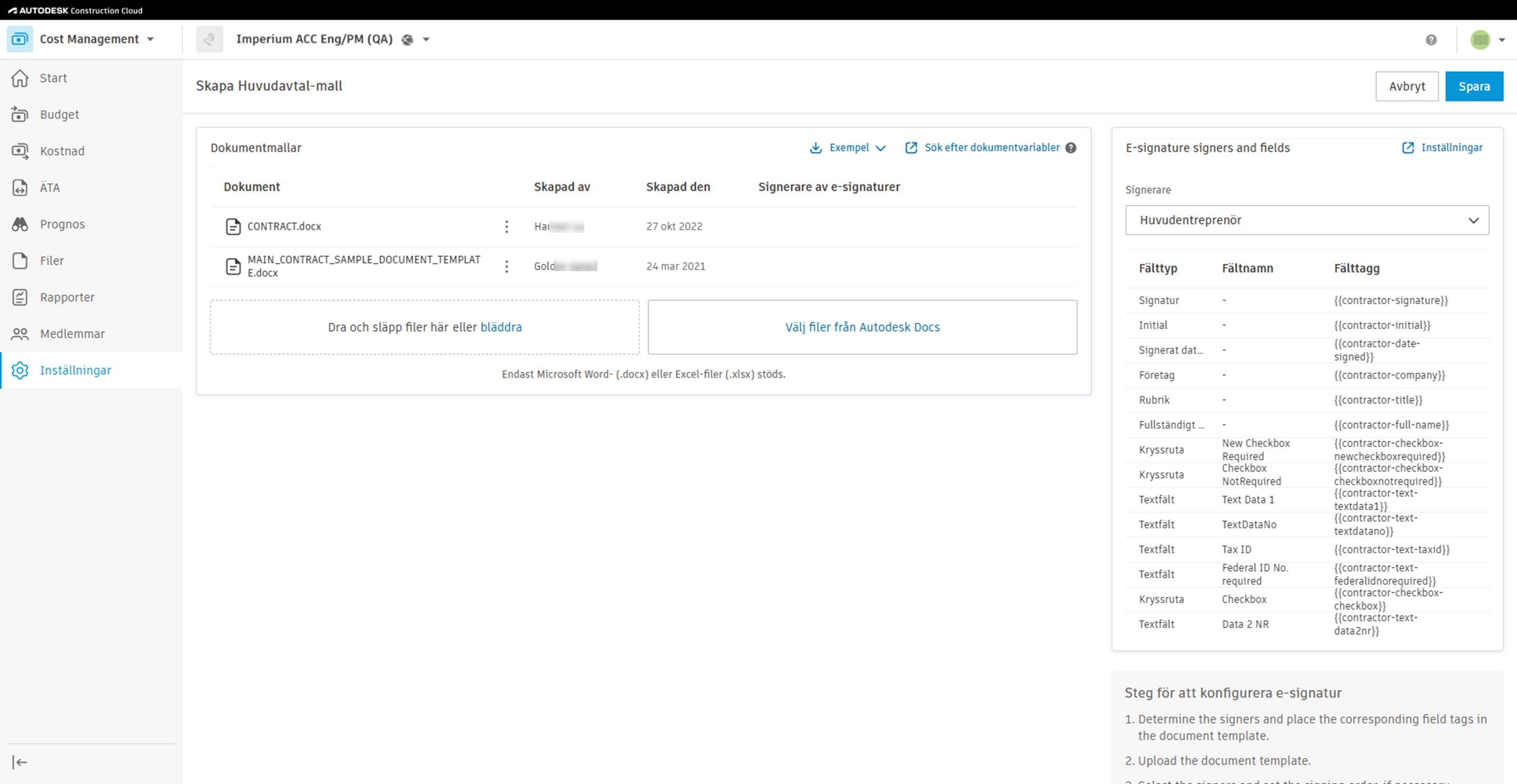
Task: Open the CONTRACT.docx three-dot menu
Action: point(506,226)
